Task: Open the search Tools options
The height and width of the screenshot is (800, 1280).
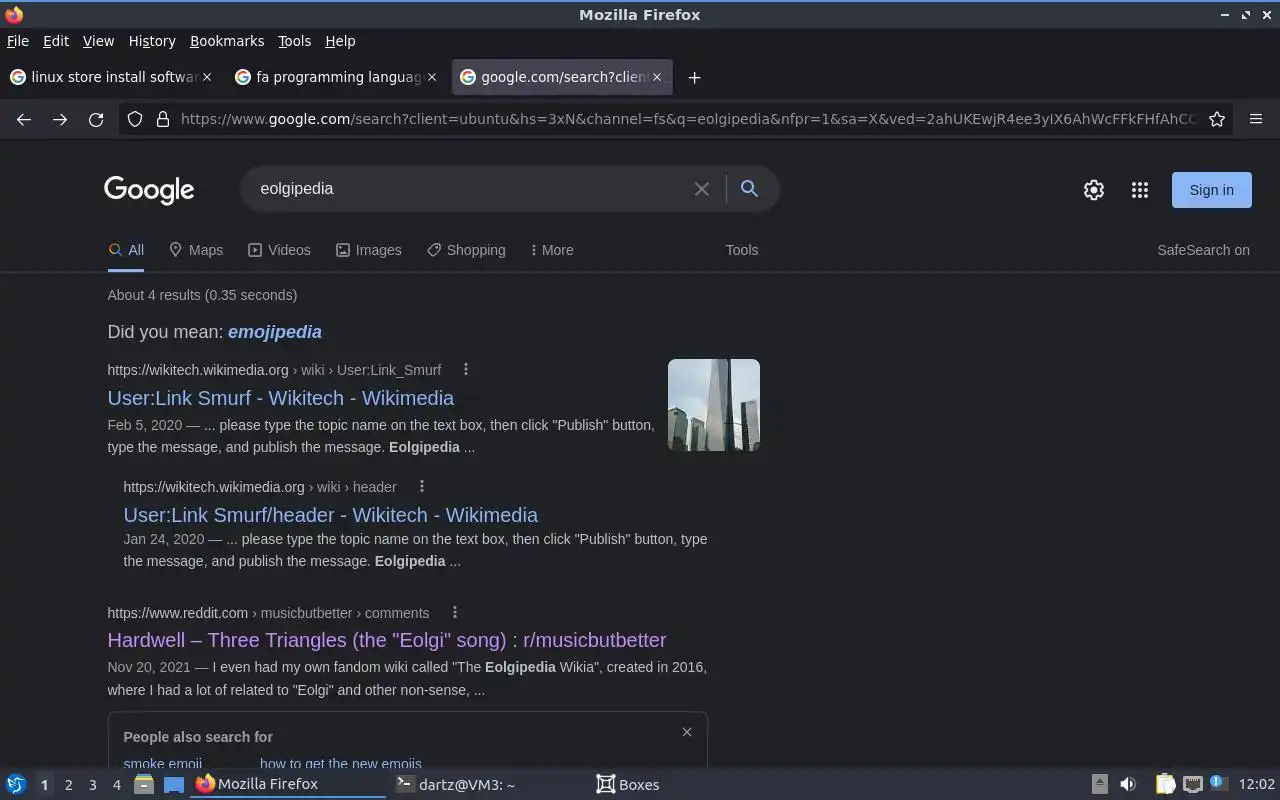Action: 742,250
